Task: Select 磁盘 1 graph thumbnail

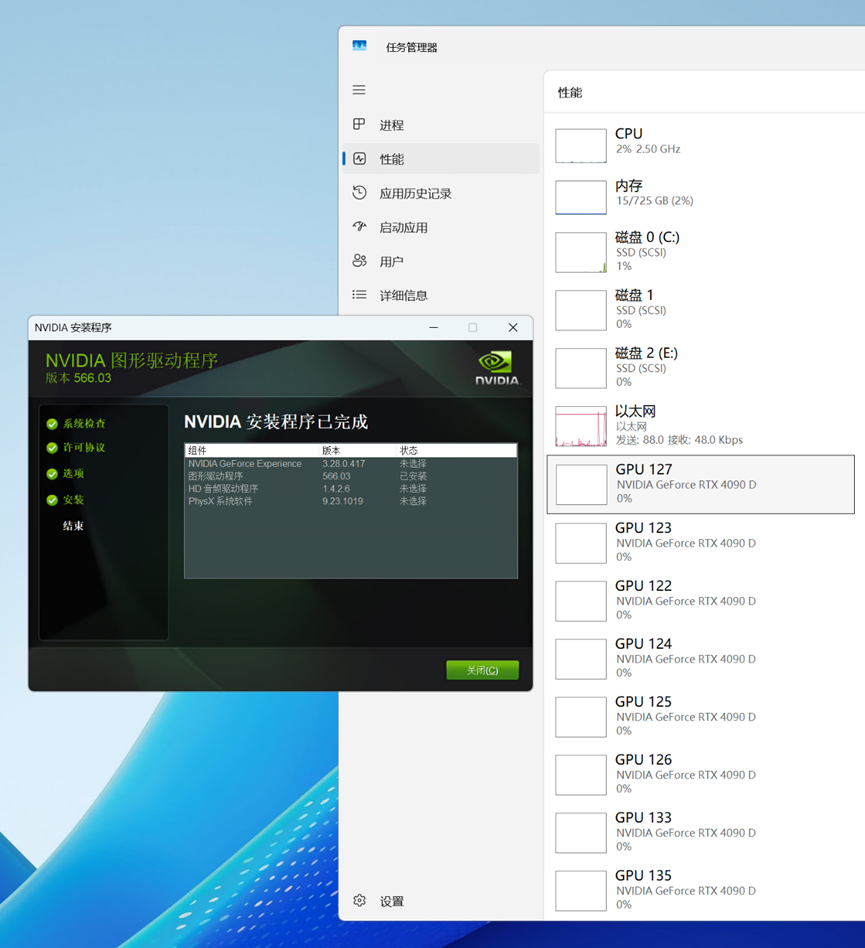Action: [x=581, y=310]
